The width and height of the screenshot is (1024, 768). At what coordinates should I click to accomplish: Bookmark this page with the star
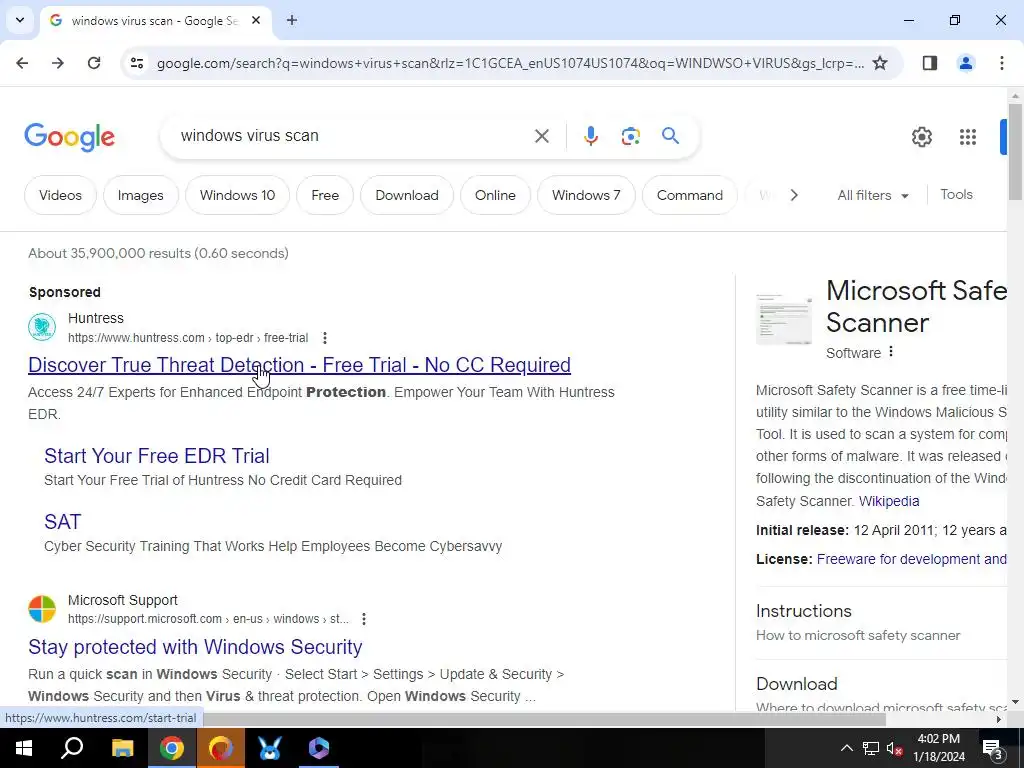(880, 63)
